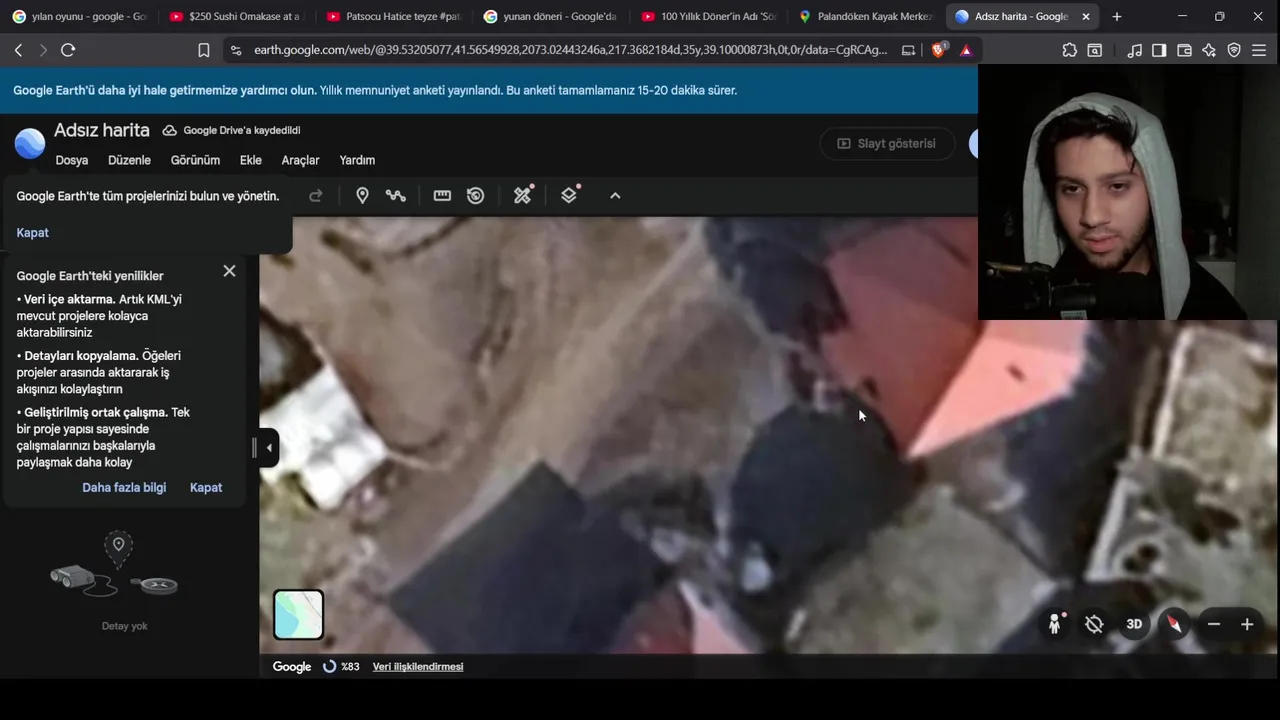Switch to yılan oyunu Google tab
The width and height of the screenshot is (1280, 720).
(79, 16)
